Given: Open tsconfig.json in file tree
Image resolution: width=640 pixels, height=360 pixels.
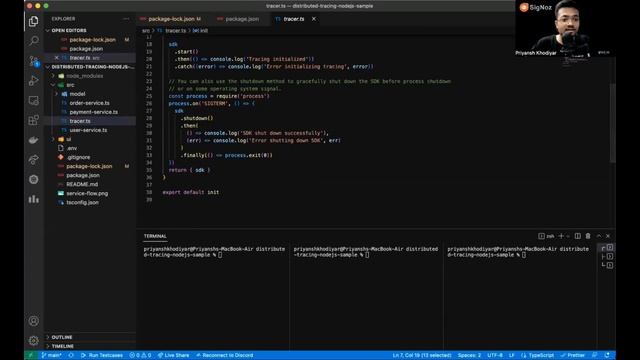Looking at the screenshot, I should (x=82, y=202).
